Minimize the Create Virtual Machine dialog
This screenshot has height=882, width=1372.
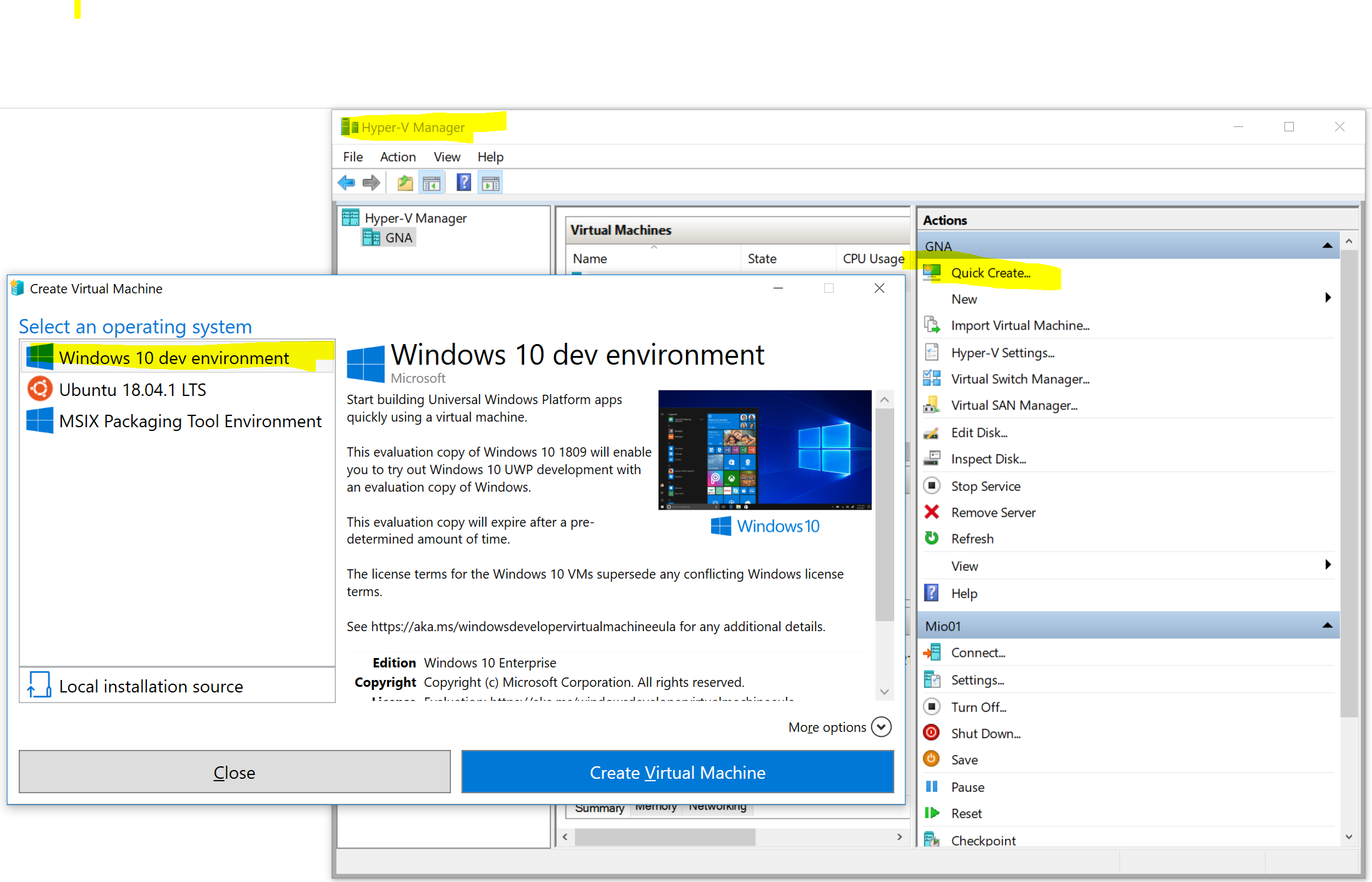[x=778, y=288]
